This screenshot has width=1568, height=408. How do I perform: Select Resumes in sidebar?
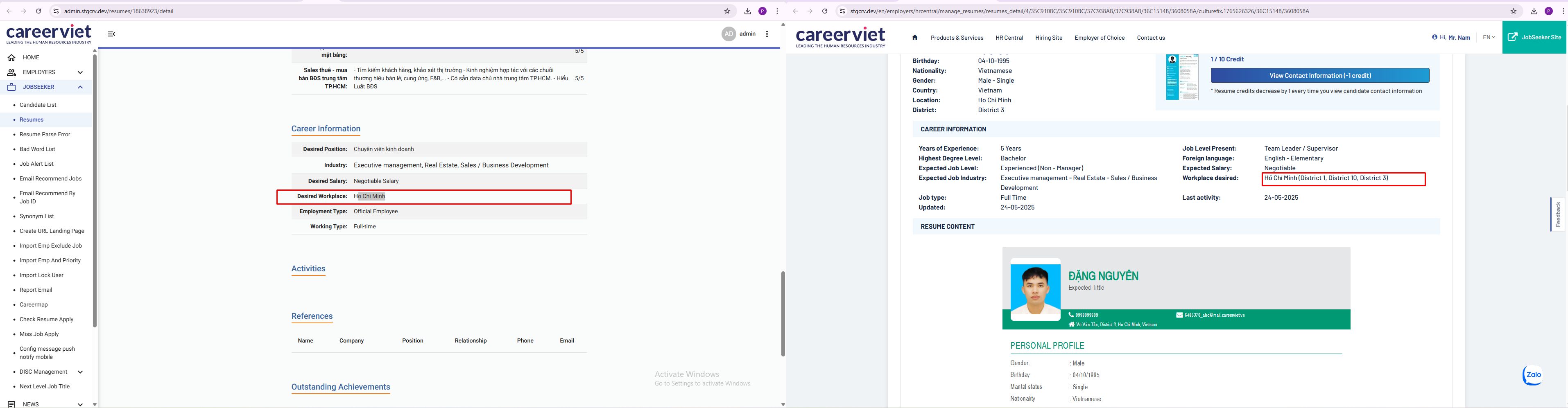point(32,120)
